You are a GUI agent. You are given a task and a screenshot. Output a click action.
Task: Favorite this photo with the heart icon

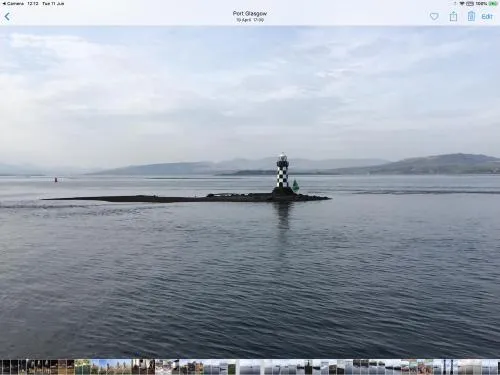pyautogui.click(x=434, y=16)
